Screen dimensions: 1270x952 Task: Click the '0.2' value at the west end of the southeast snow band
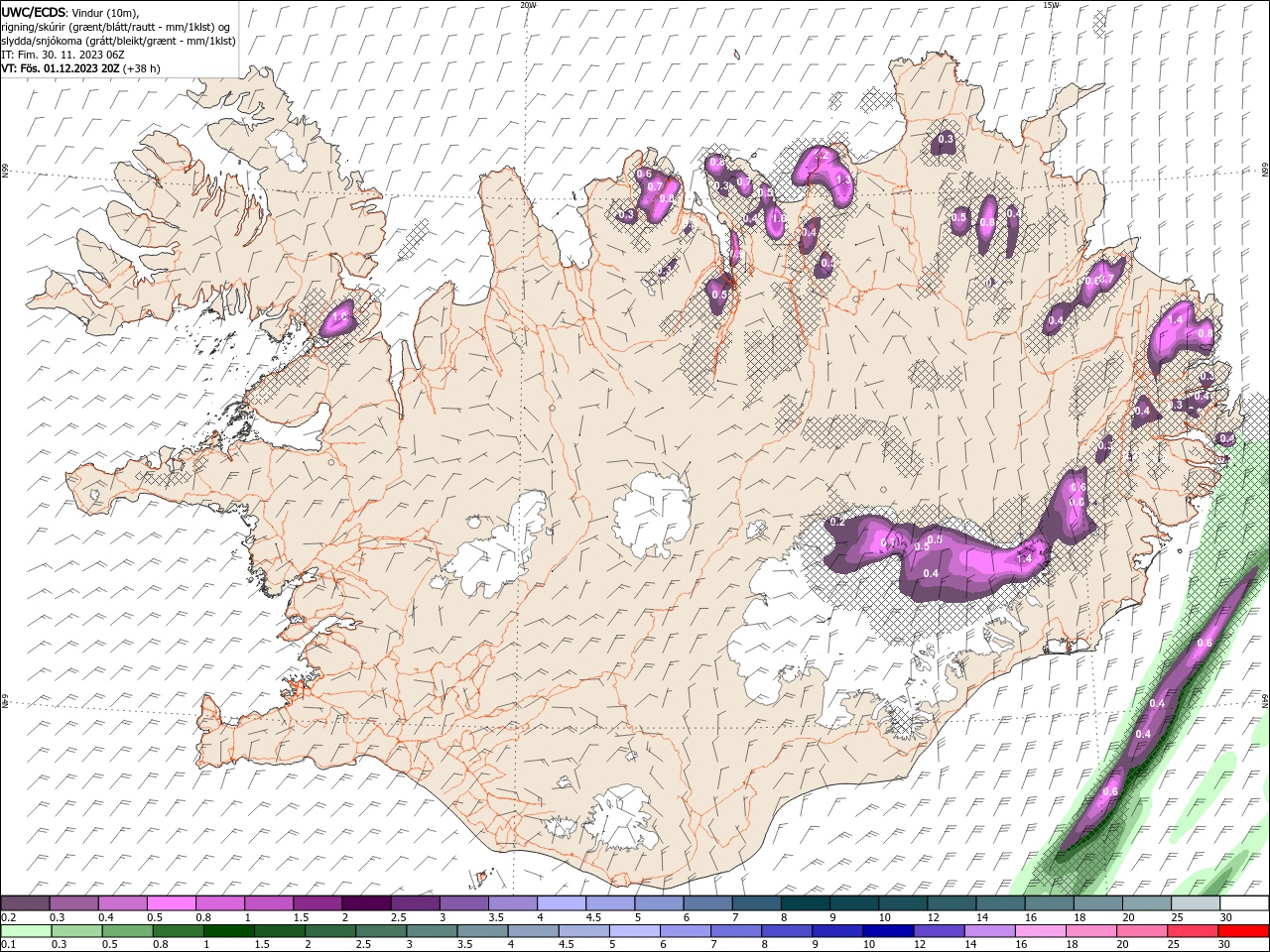point(836,522)
